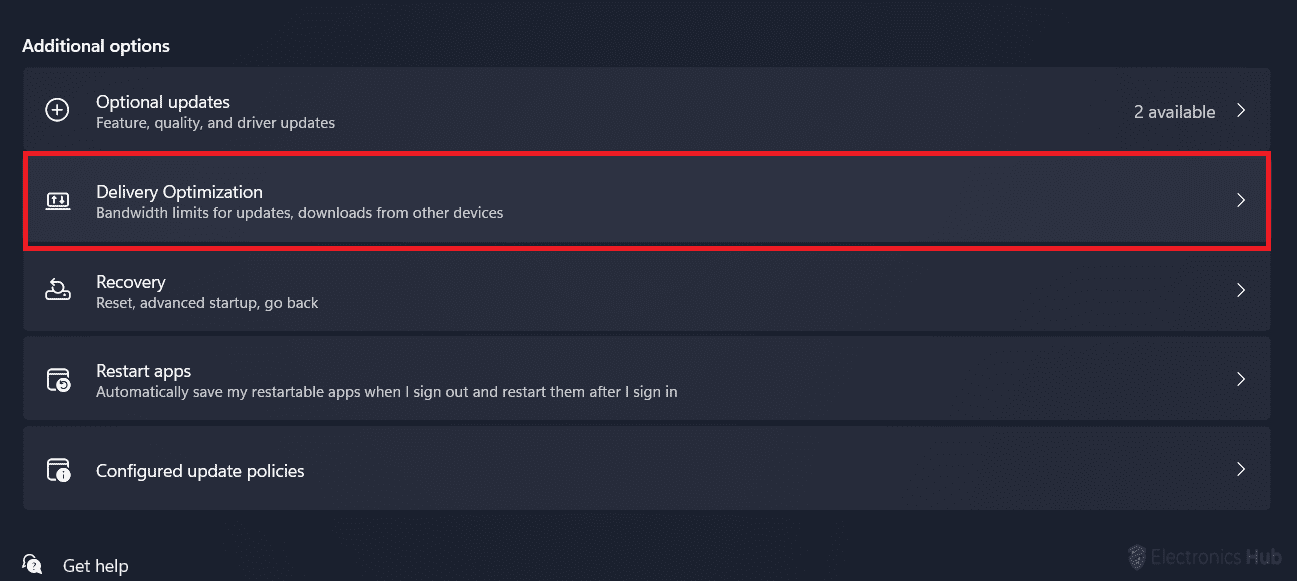Select the Restart apps option
This screenshot has height=581, width=1297.
(x=143, y=371)
